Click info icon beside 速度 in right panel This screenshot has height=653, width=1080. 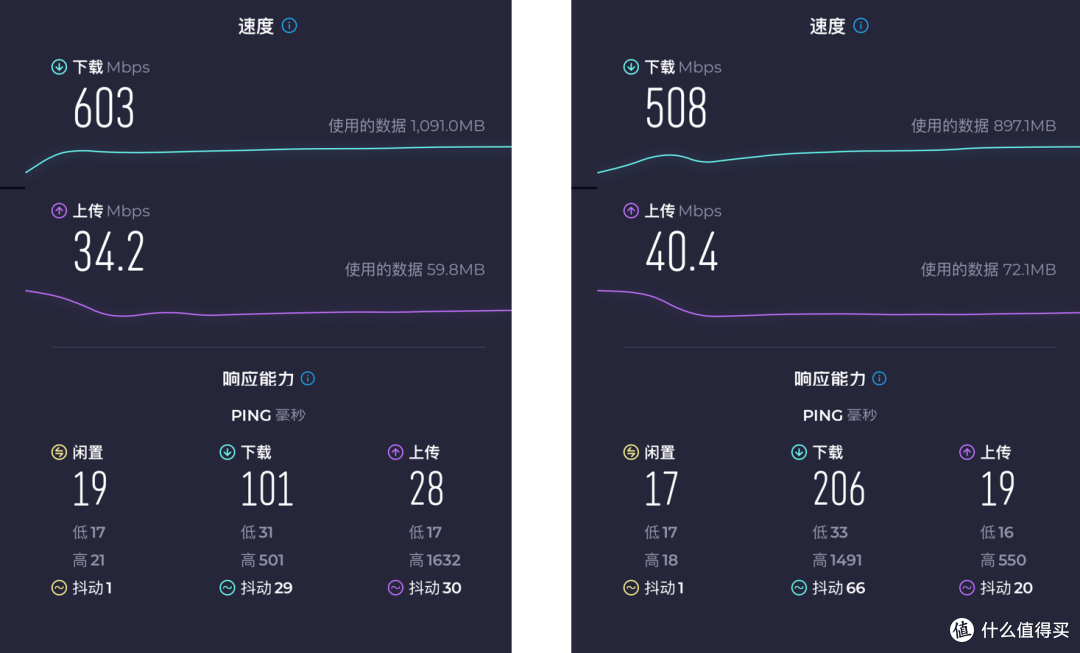[x=861, y=25]
